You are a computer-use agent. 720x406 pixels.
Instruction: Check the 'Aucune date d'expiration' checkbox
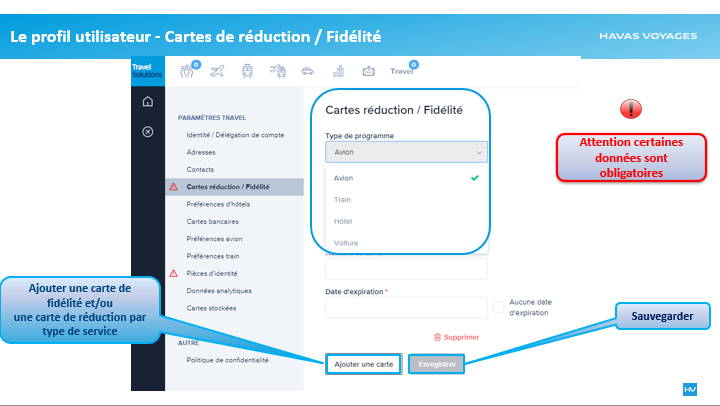498,306
